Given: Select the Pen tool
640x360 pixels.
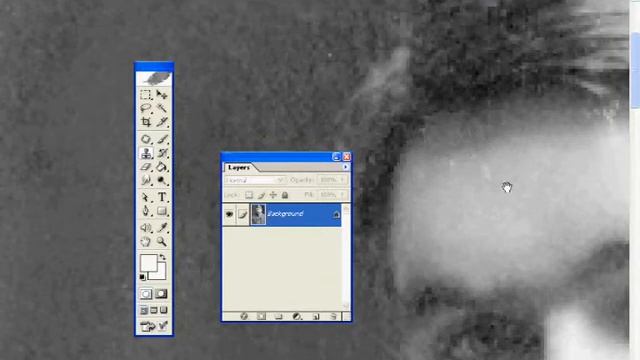Looking at the screenshot, I should [x=146, y=211].
